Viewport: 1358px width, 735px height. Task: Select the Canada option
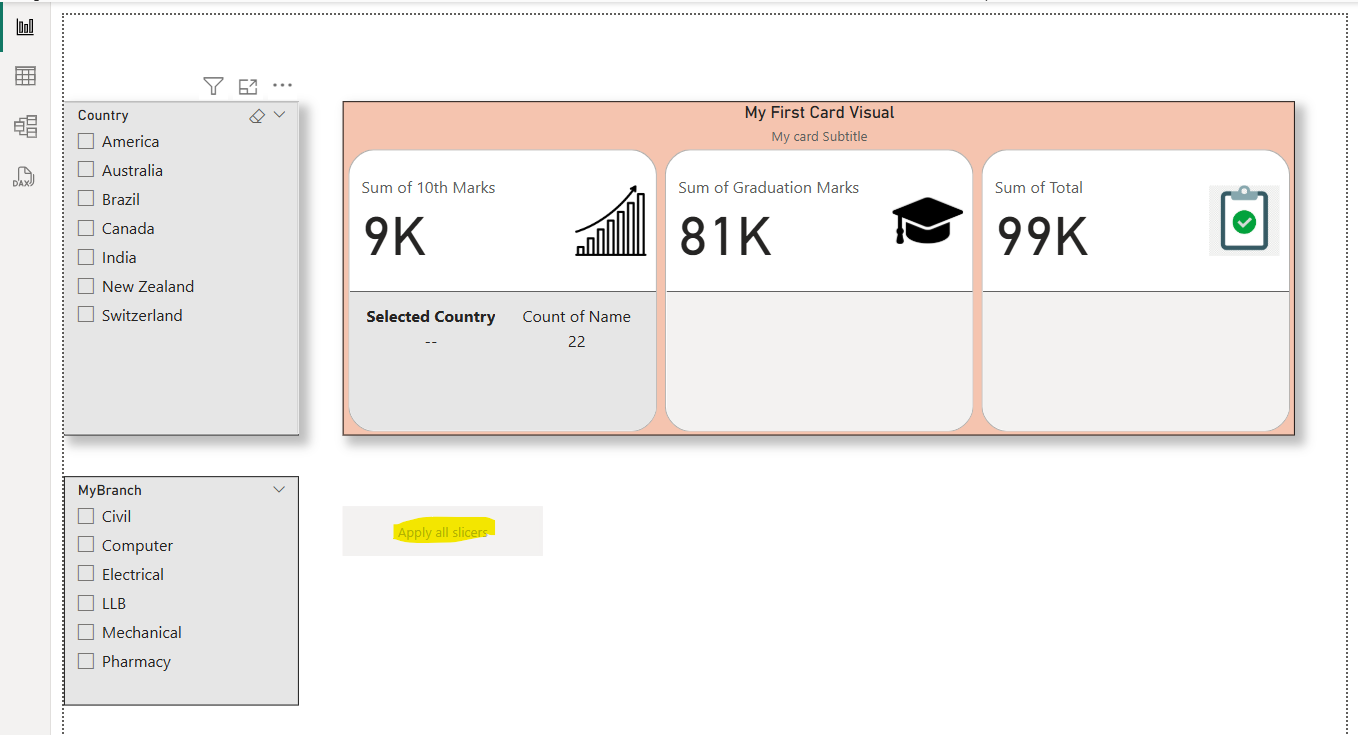pyautogui.click(x=86, y=227)
